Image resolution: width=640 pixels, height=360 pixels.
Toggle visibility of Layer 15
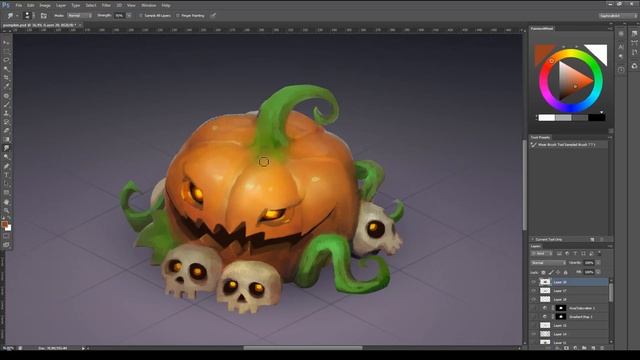click(533, 325)
